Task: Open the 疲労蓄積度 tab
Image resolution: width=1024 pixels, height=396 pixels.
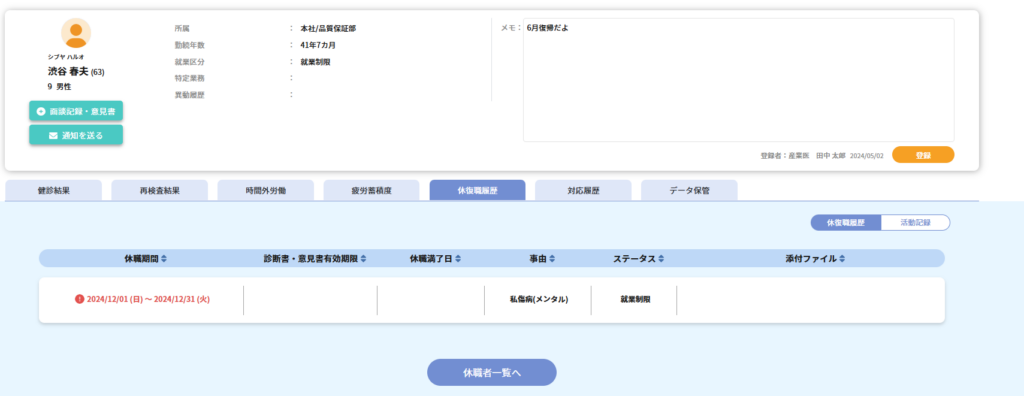Action: [372, 191]
